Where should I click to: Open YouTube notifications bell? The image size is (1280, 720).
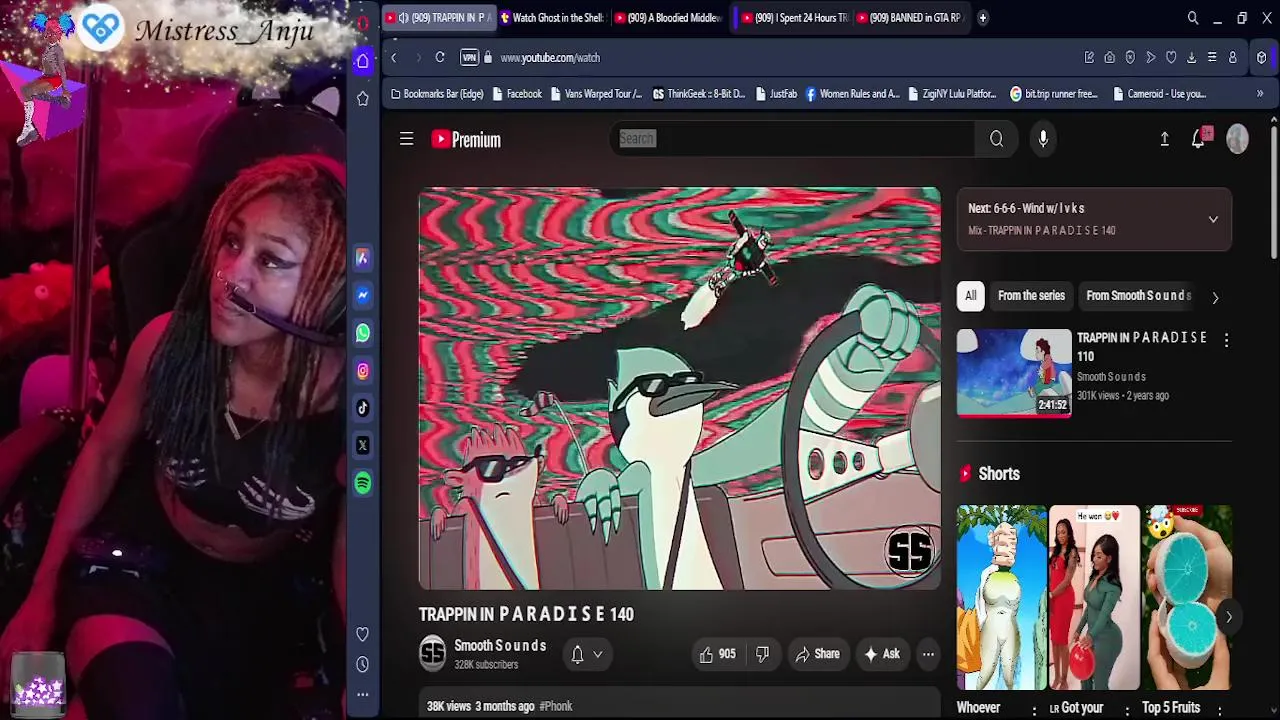point(1199,139)
